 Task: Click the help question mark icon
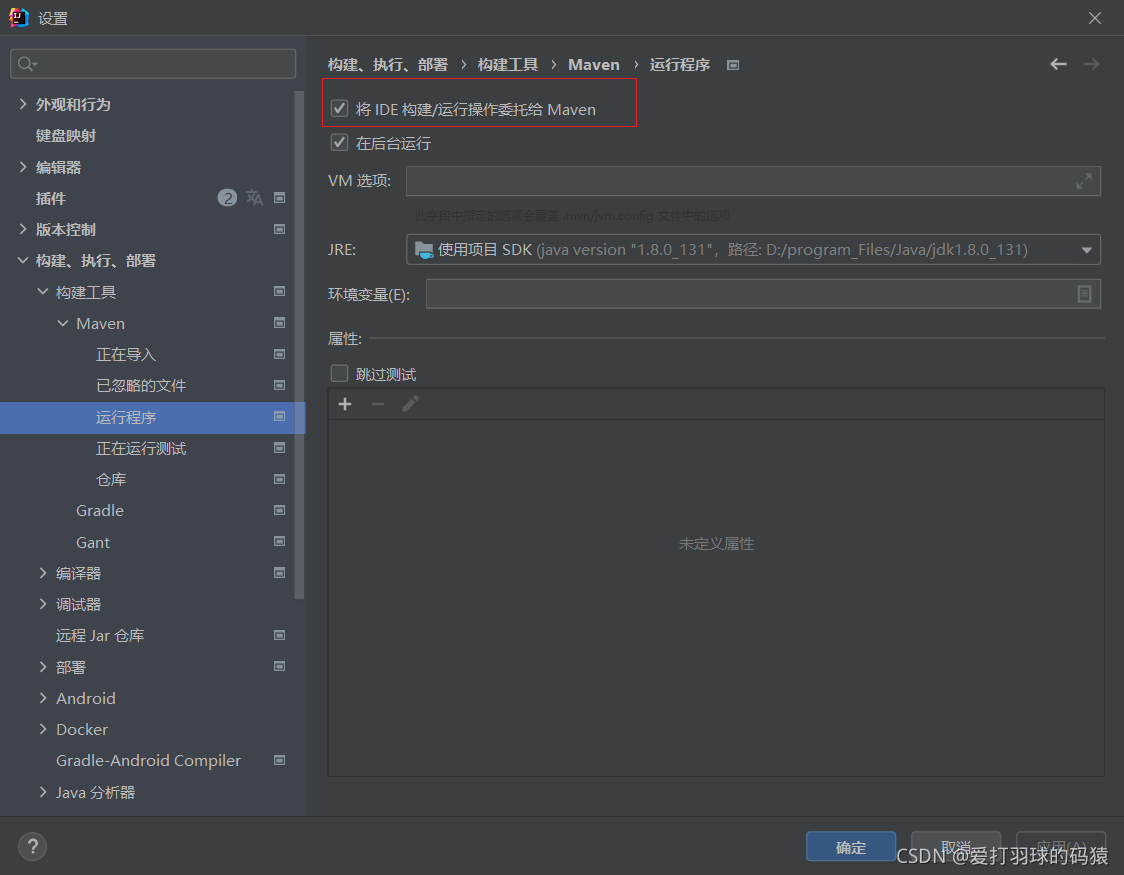[x=32, y=846]
